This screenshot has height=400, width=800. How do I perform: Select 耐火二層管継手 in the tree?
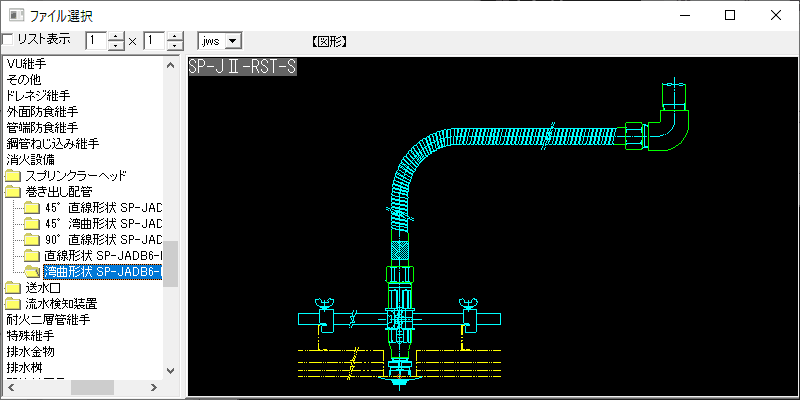click(x=48, y=320)
